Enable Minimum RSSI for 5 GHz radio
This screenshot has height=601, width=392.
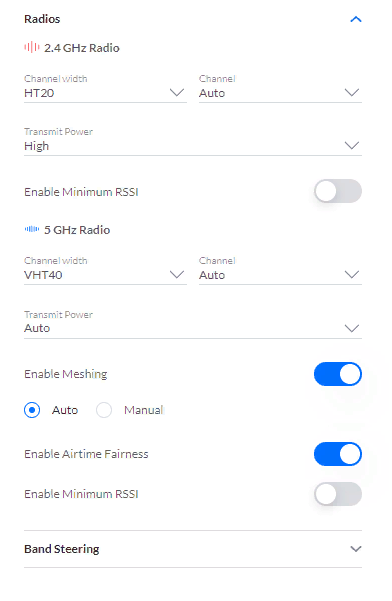point(338,494)
